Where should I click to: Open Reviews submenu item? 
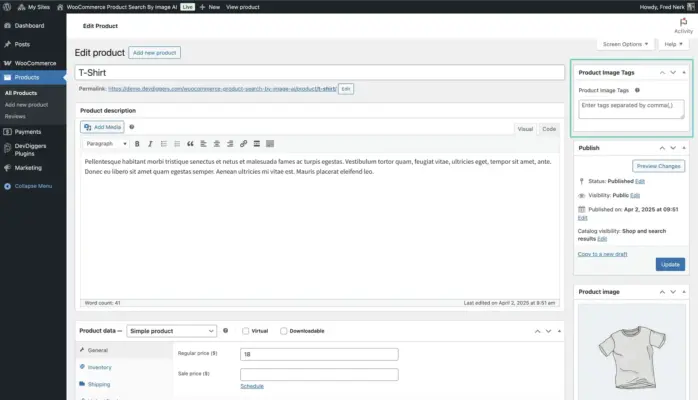[x=15, y=117]
